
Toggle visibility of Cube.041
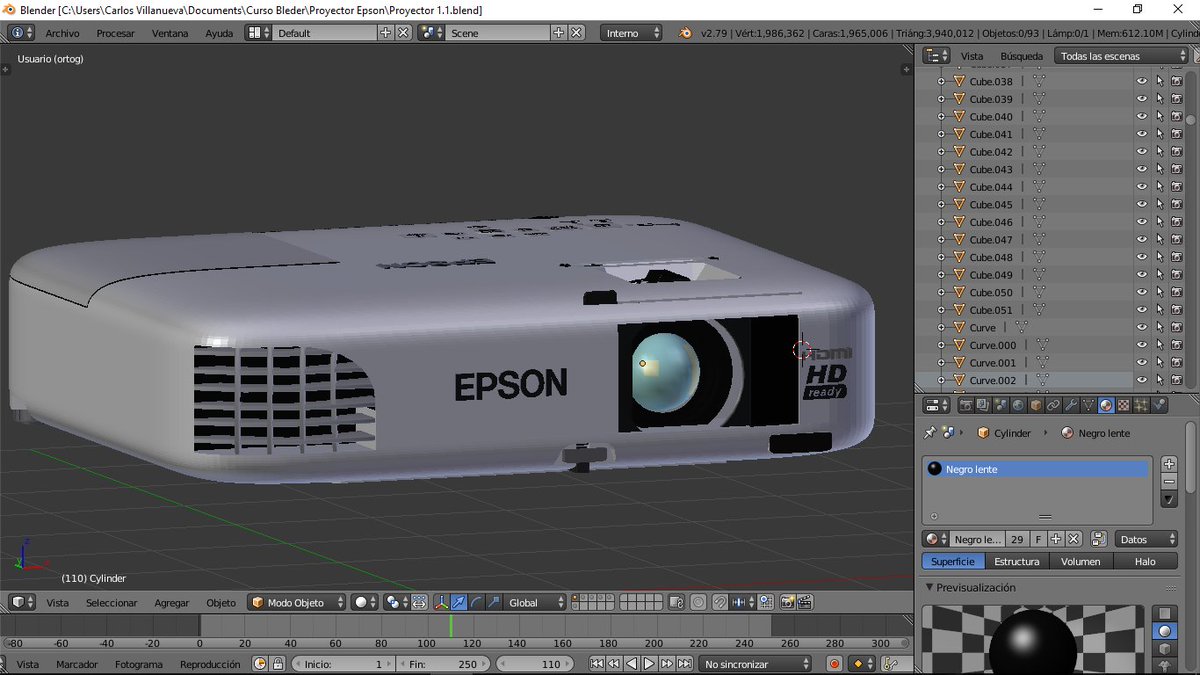(1141, 134)
